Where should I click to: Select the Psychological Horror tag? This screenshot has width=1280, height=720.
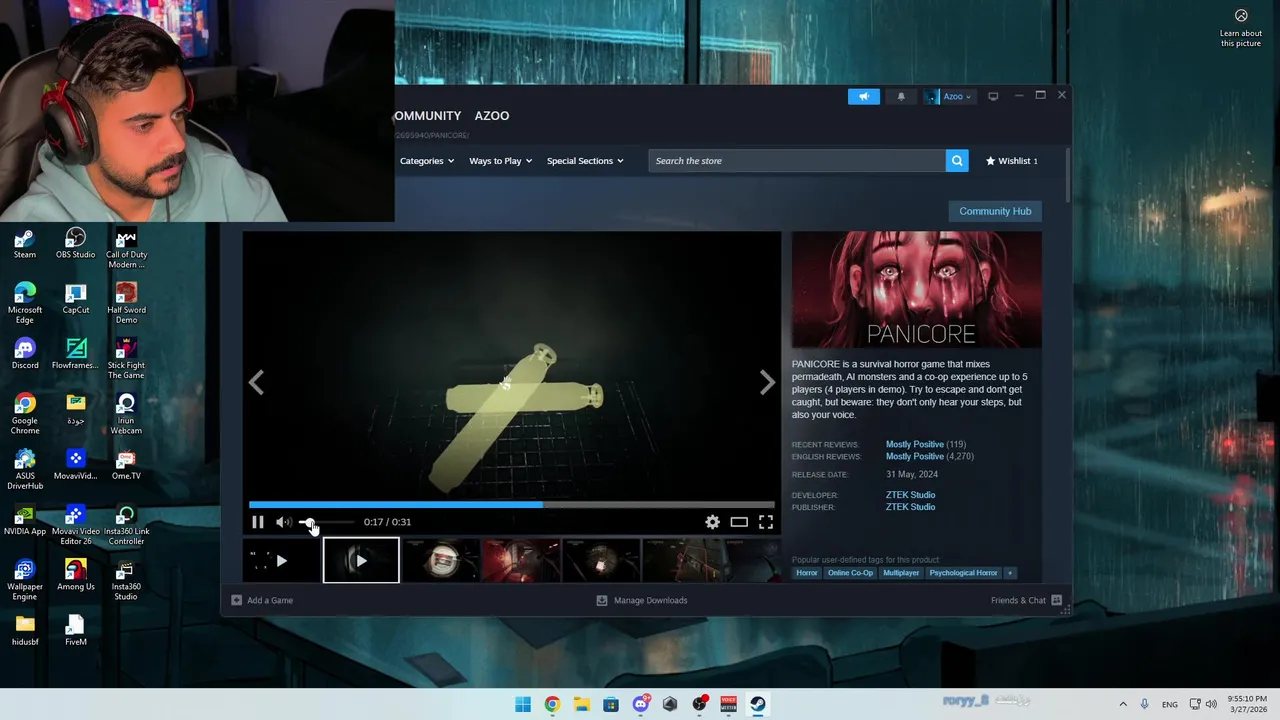[963, 573]
